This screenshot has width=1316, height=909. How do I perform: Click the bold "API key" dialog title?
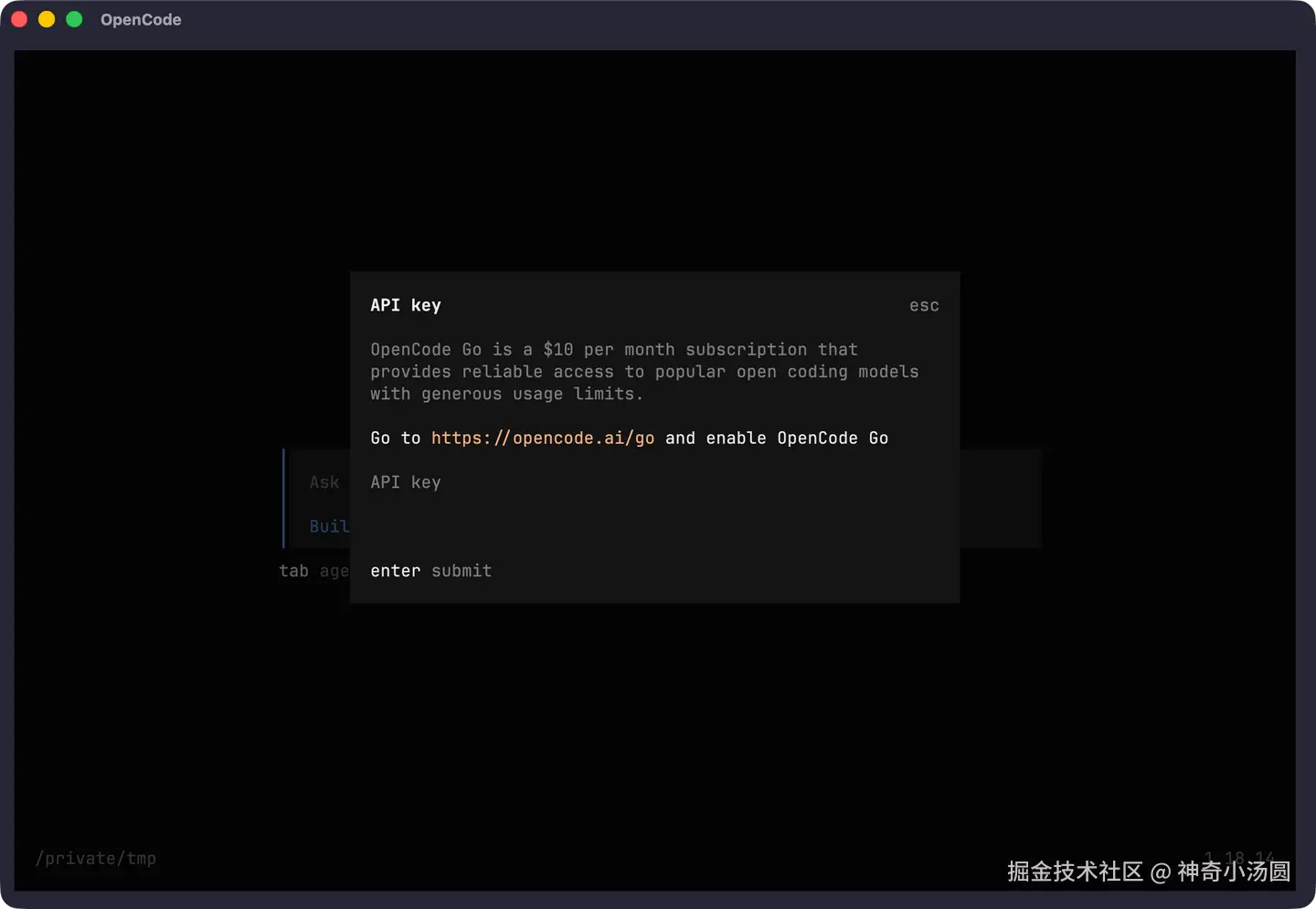406,305
